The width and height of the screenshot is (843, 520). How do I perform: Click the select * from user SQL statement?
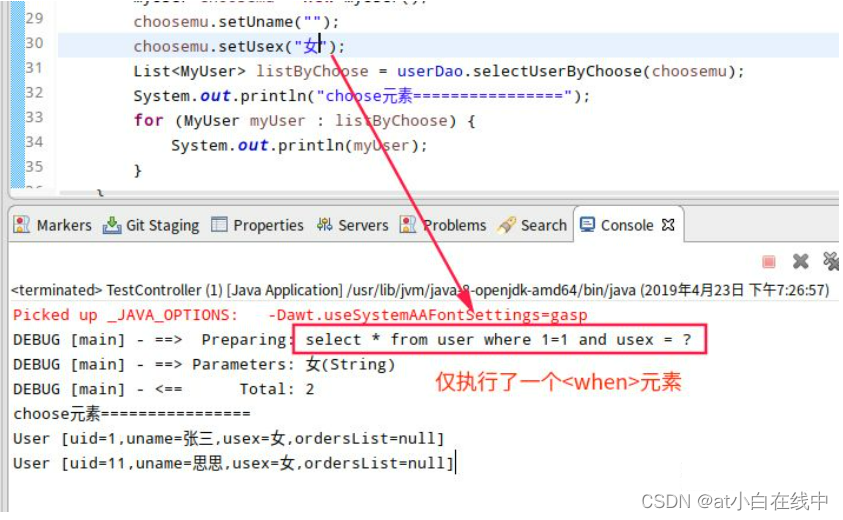point(498,340)
